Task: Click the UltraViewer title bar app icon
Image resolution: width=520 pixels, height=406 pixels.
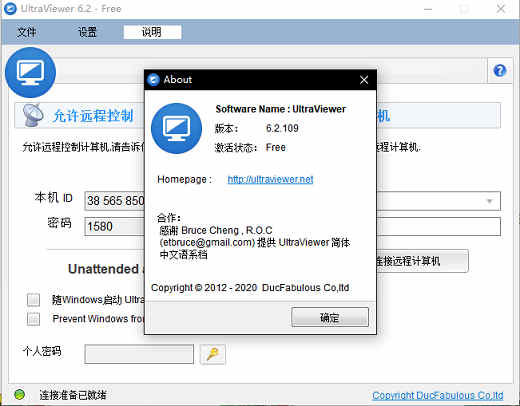Action: point(10,9)
